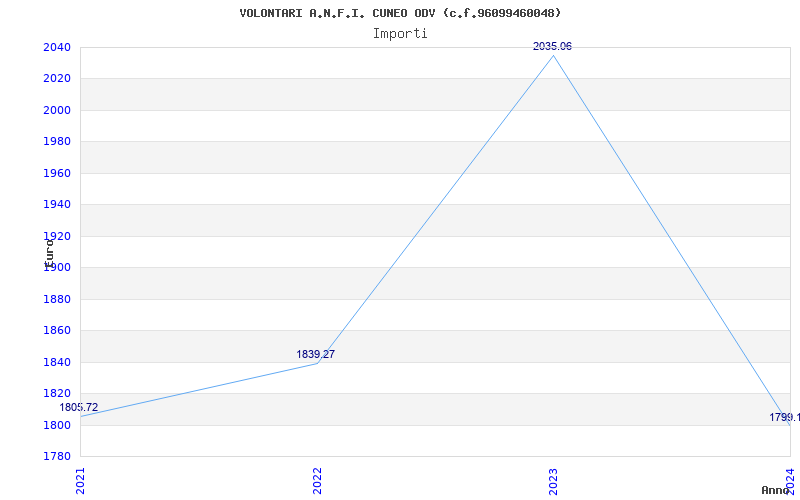Click the data label 2035.06
Screen dimensions: 800x500
click(x=553, y=46)
